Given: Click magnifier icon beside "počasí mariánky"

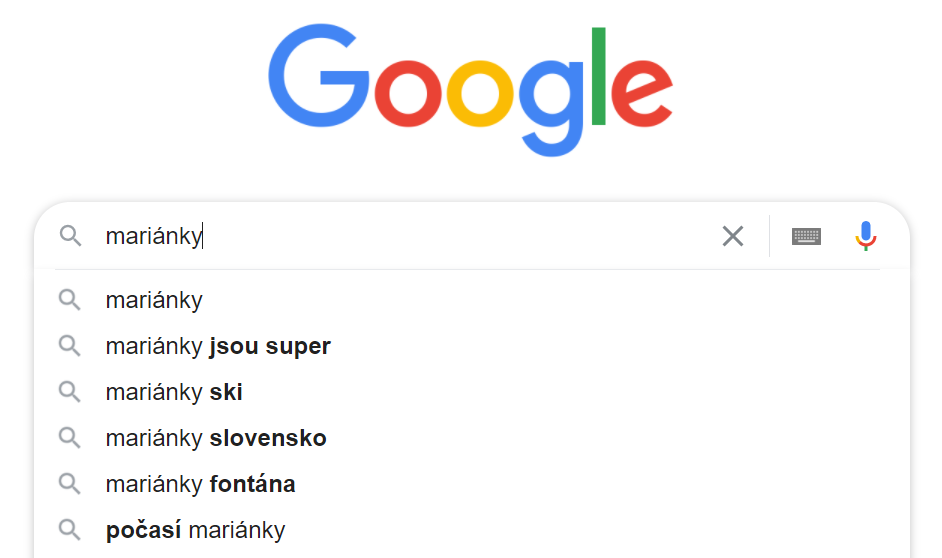Looking at the screenshot, I should [70, 530].
